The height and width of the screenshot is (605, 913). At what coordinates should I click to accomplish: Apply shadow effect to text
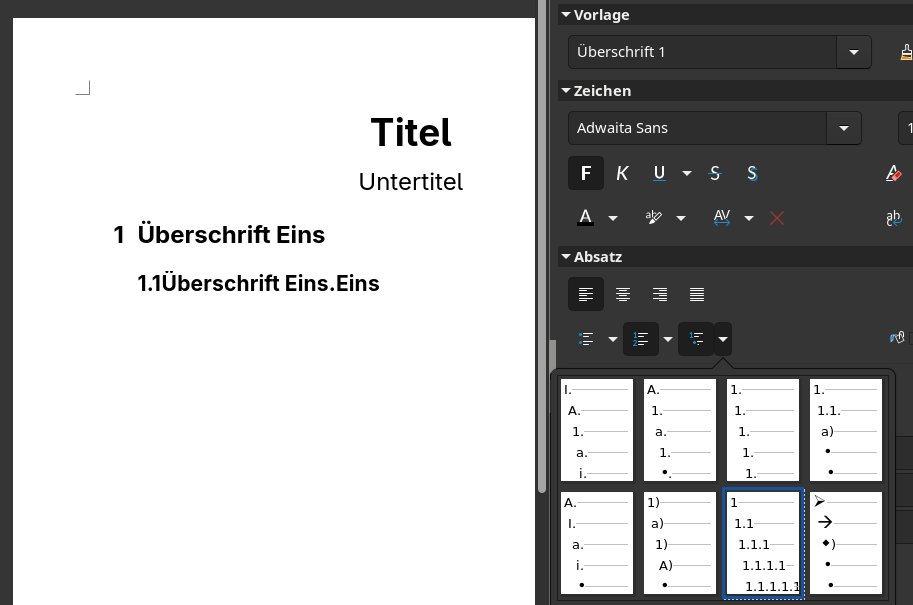click(752, 173)
